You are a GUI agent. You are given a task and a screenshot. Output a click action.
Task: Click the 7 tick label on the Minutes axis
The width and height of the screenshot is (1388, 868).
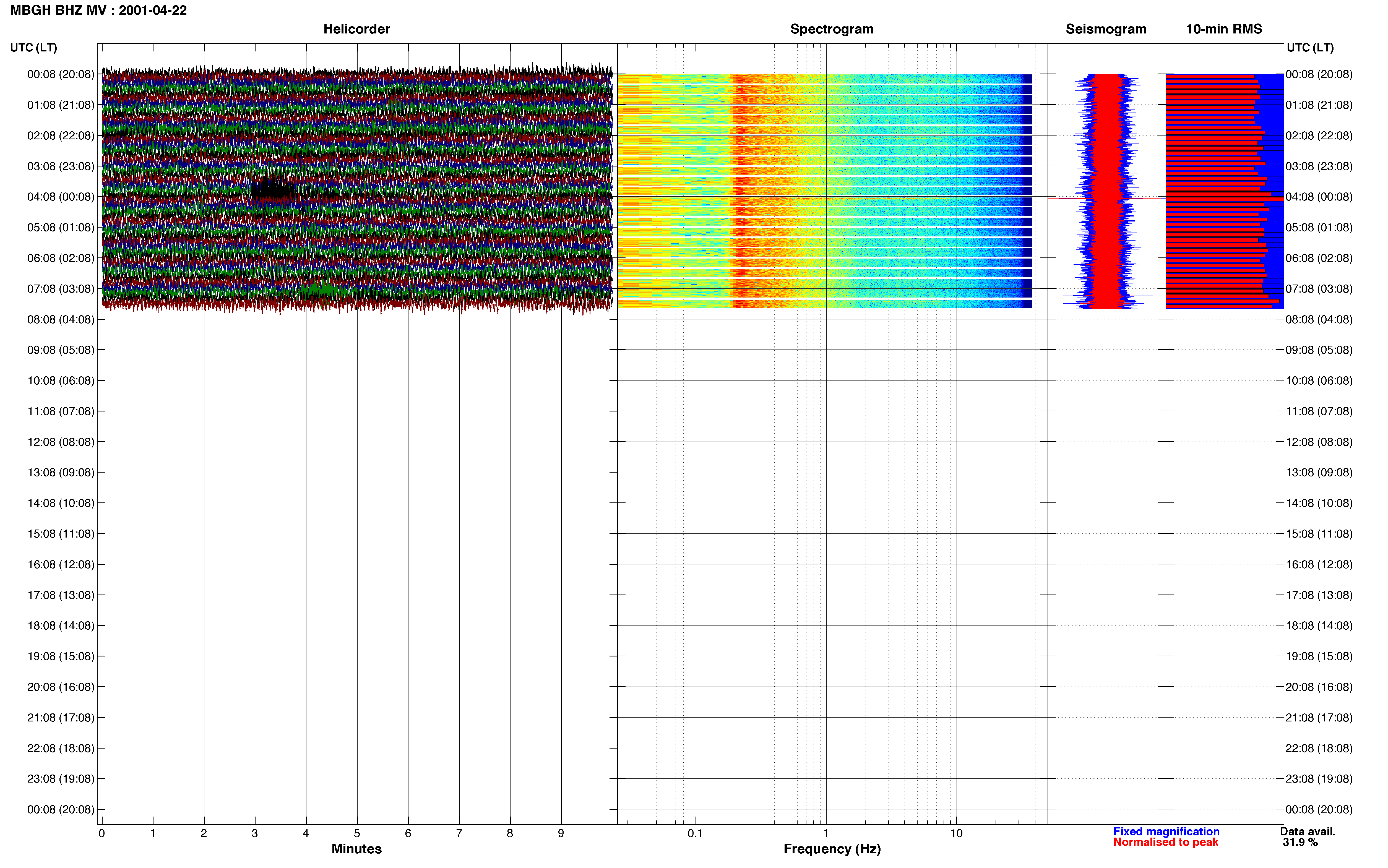459,833
